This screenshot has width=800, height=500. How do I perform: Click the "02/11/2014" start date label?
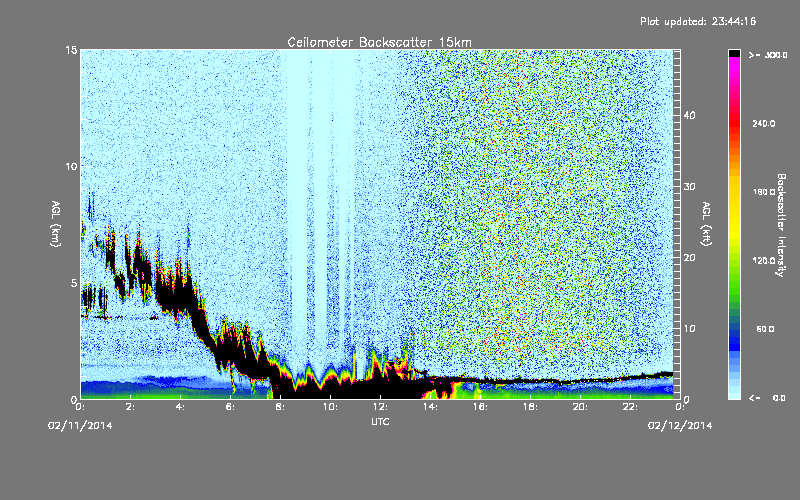[80, 426]
